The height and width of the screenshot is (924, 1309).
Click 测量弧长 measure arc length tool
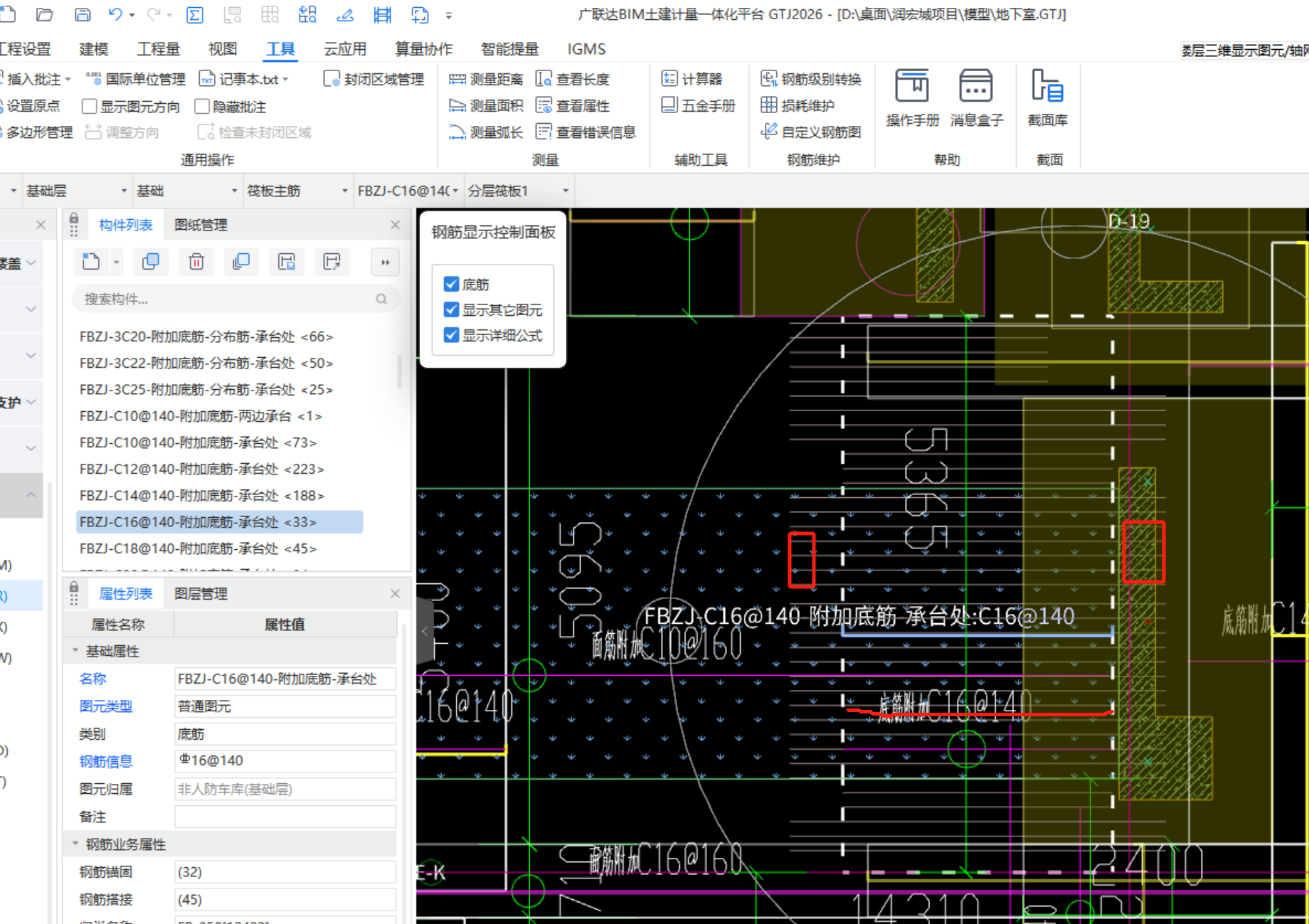[486, 132]
